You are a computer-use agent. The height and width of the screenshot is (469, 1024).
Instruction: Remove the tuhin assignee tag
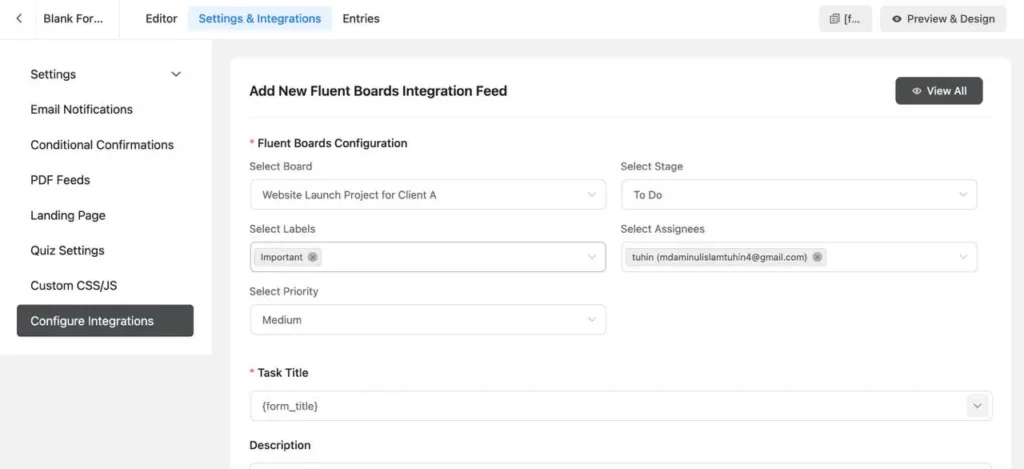pyautogui.click(x=817, y=257)
